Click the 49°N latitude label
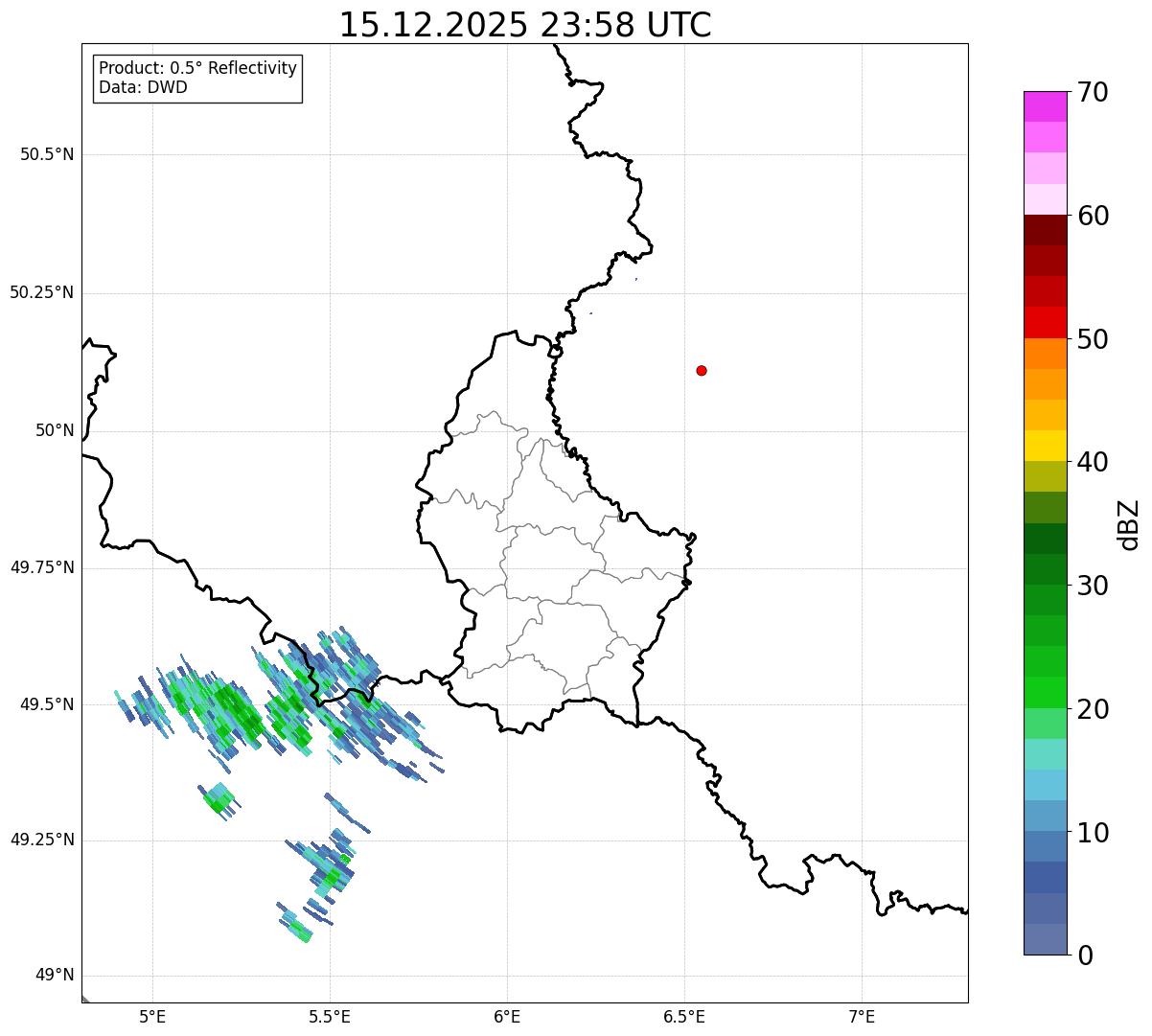This screenshot has height=1036, width=1152. 55,976
